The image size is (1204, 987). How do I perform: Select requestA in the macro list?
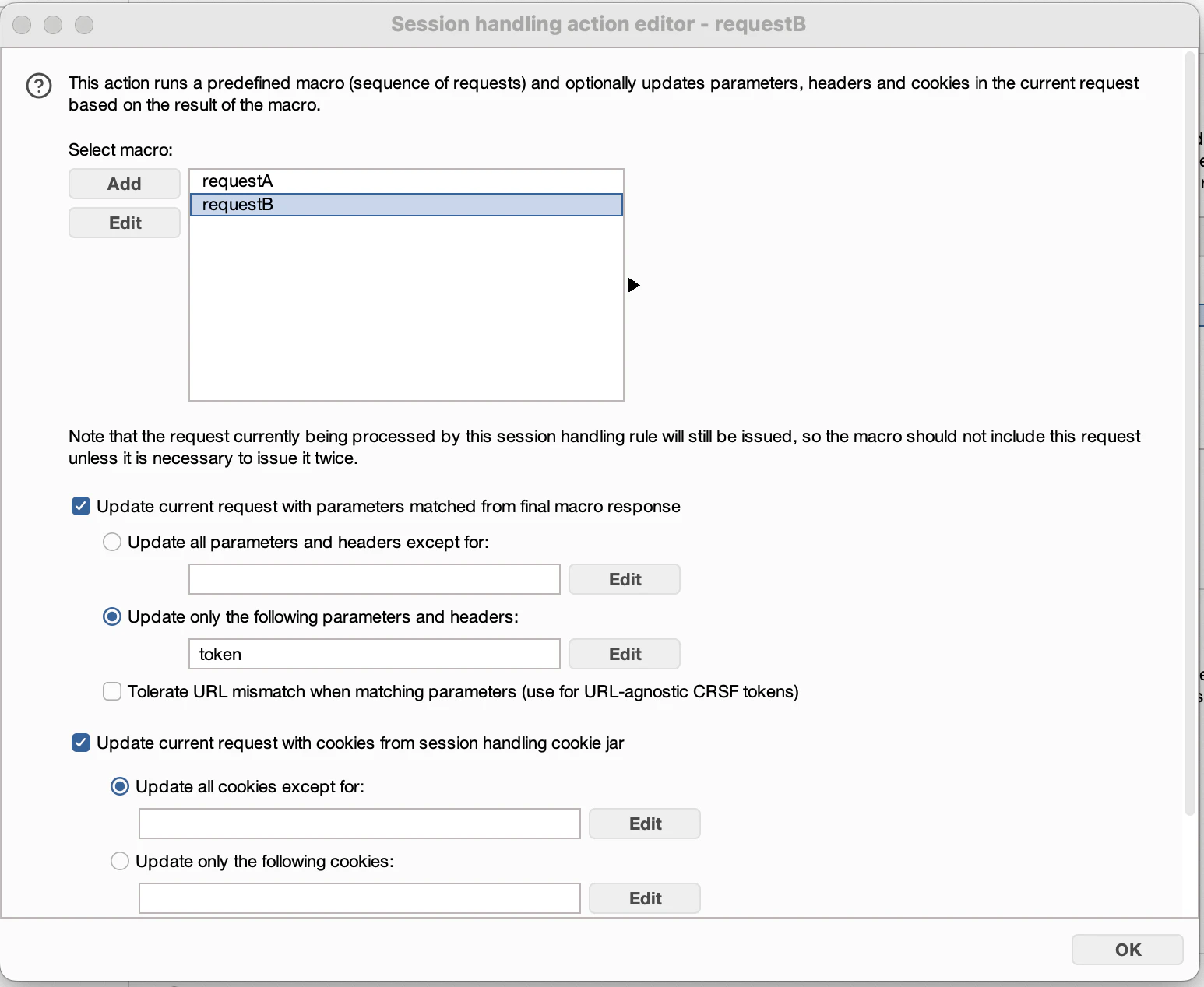pos(406,181)
